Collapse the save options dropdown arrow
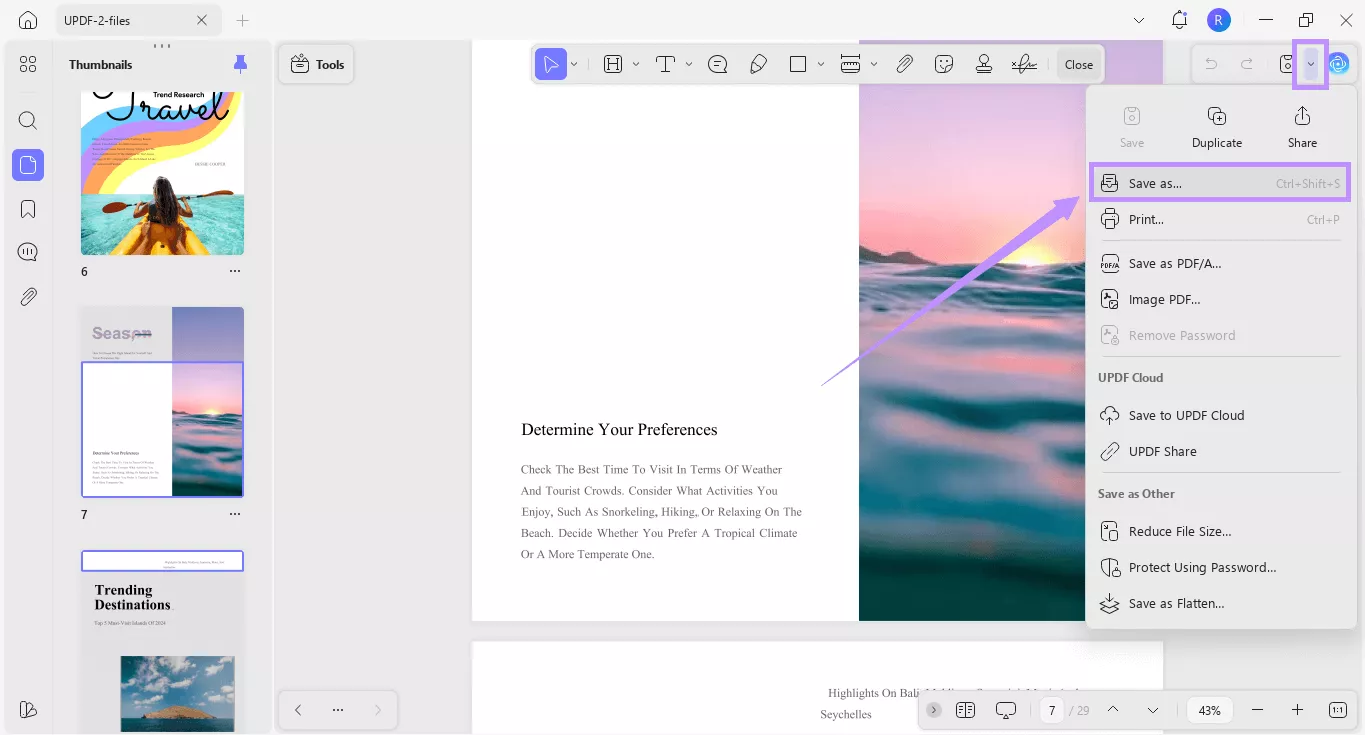The image size is (1365, 735). point(1310,64)
